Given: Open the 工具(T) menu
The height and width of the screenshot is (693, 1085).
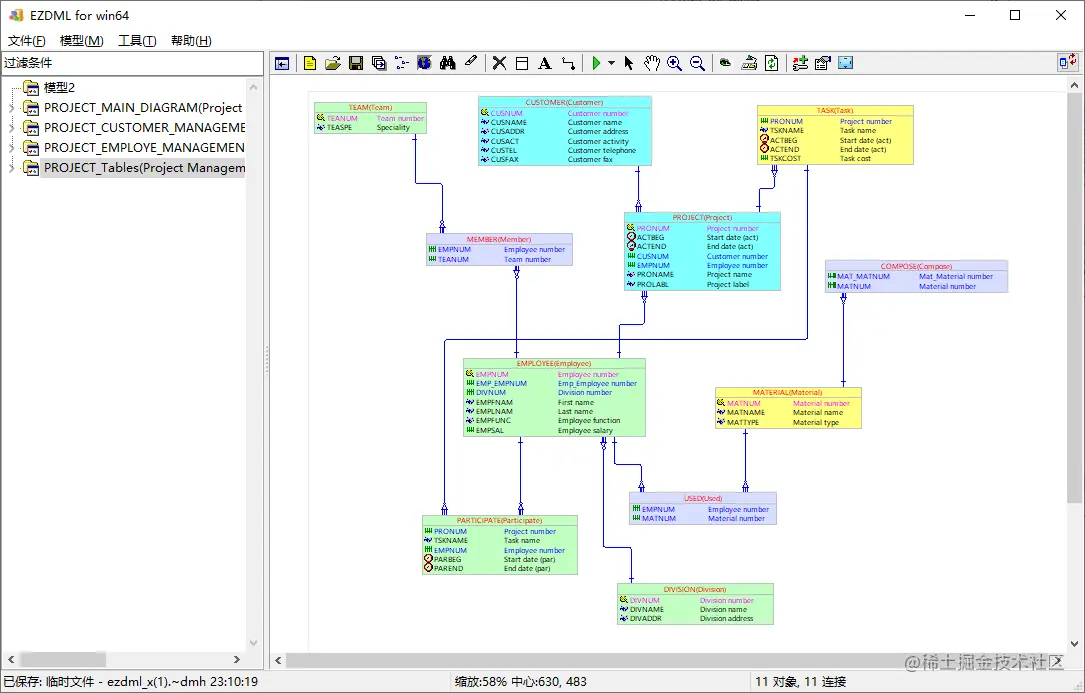Looking at the screenshot, I should click(137, 41).
